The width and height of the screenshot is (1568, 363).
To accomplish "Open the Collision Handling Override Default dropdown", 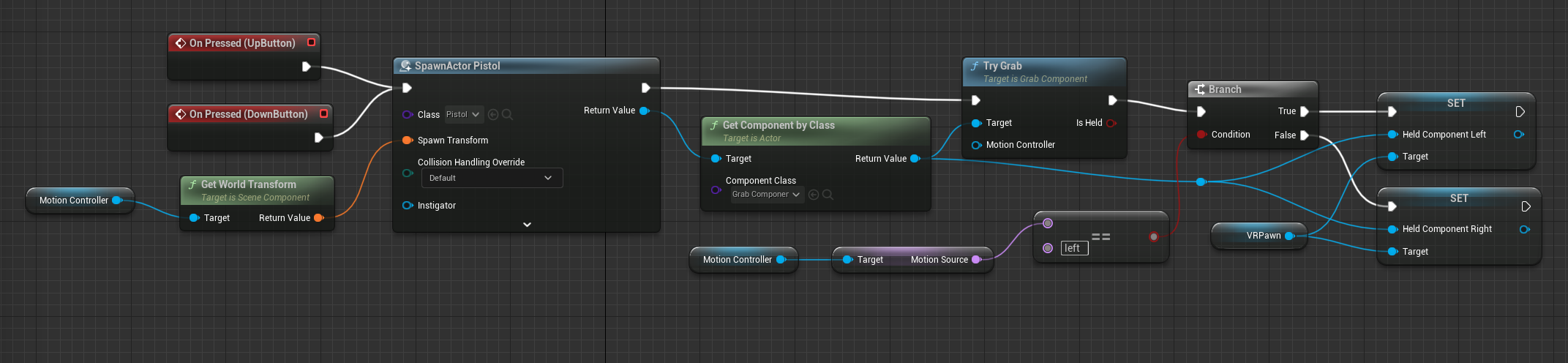I will pyautogui.click(x=492, y=178).
